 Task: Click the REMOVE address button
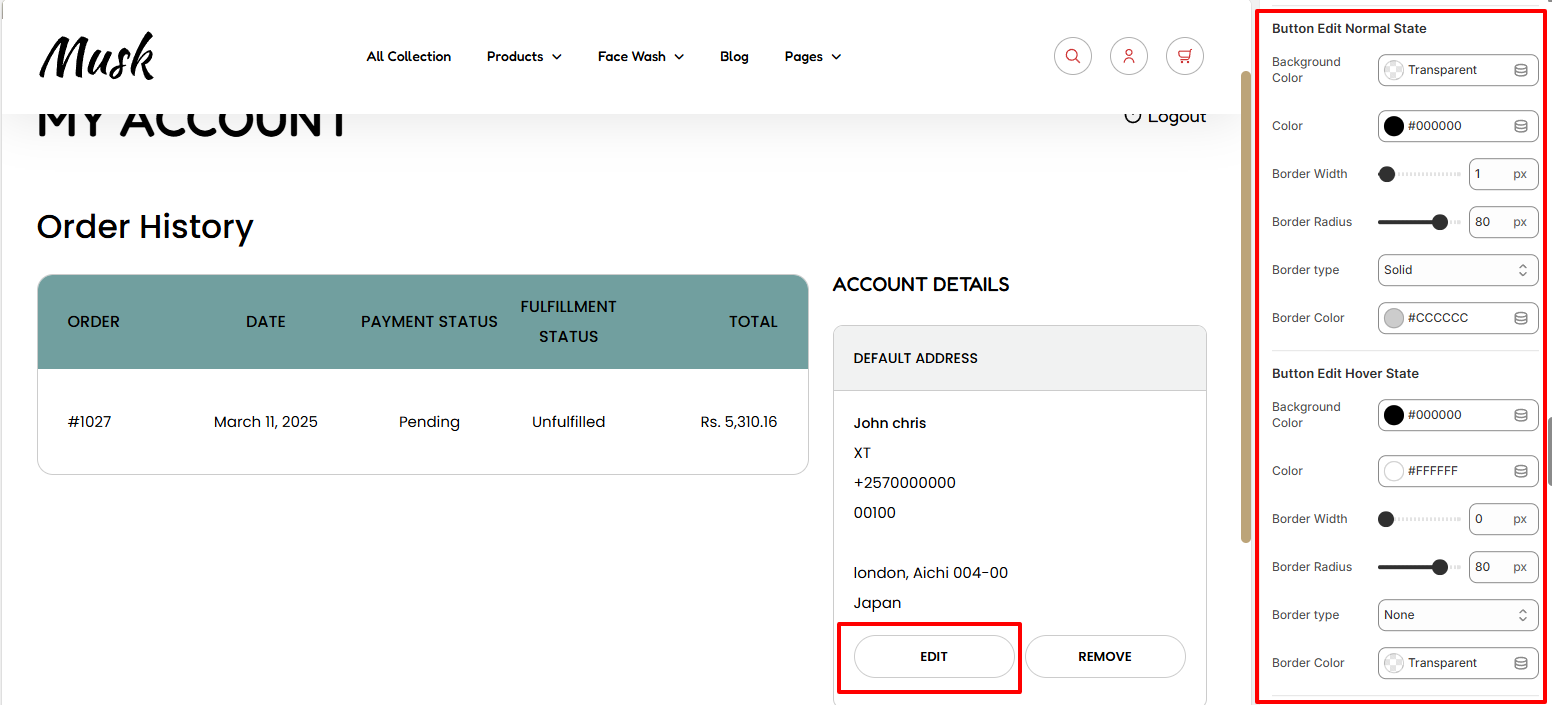(1105, 657)
